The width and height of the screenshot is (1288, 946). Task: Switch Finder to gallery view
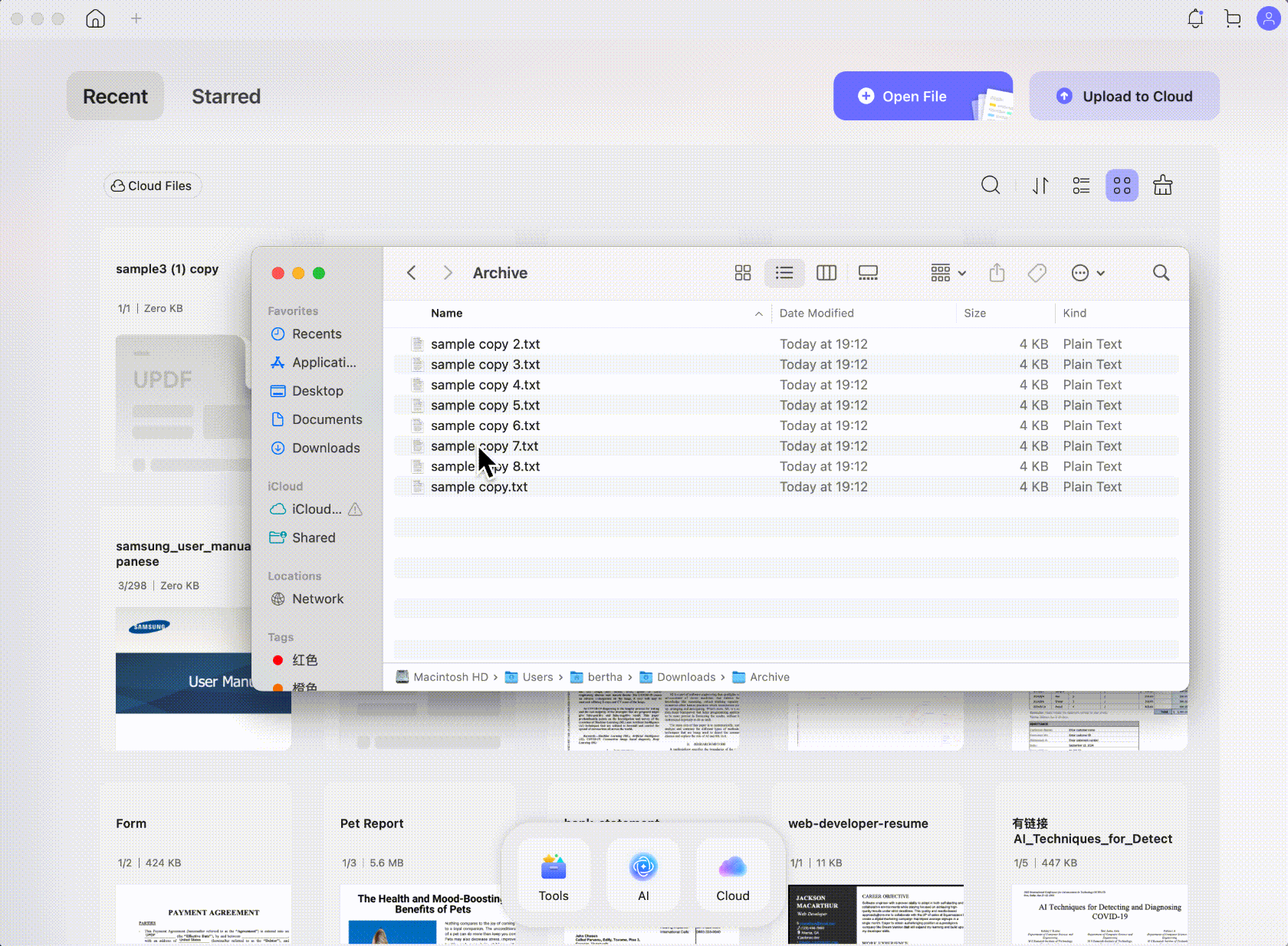(x=868, y=273)
